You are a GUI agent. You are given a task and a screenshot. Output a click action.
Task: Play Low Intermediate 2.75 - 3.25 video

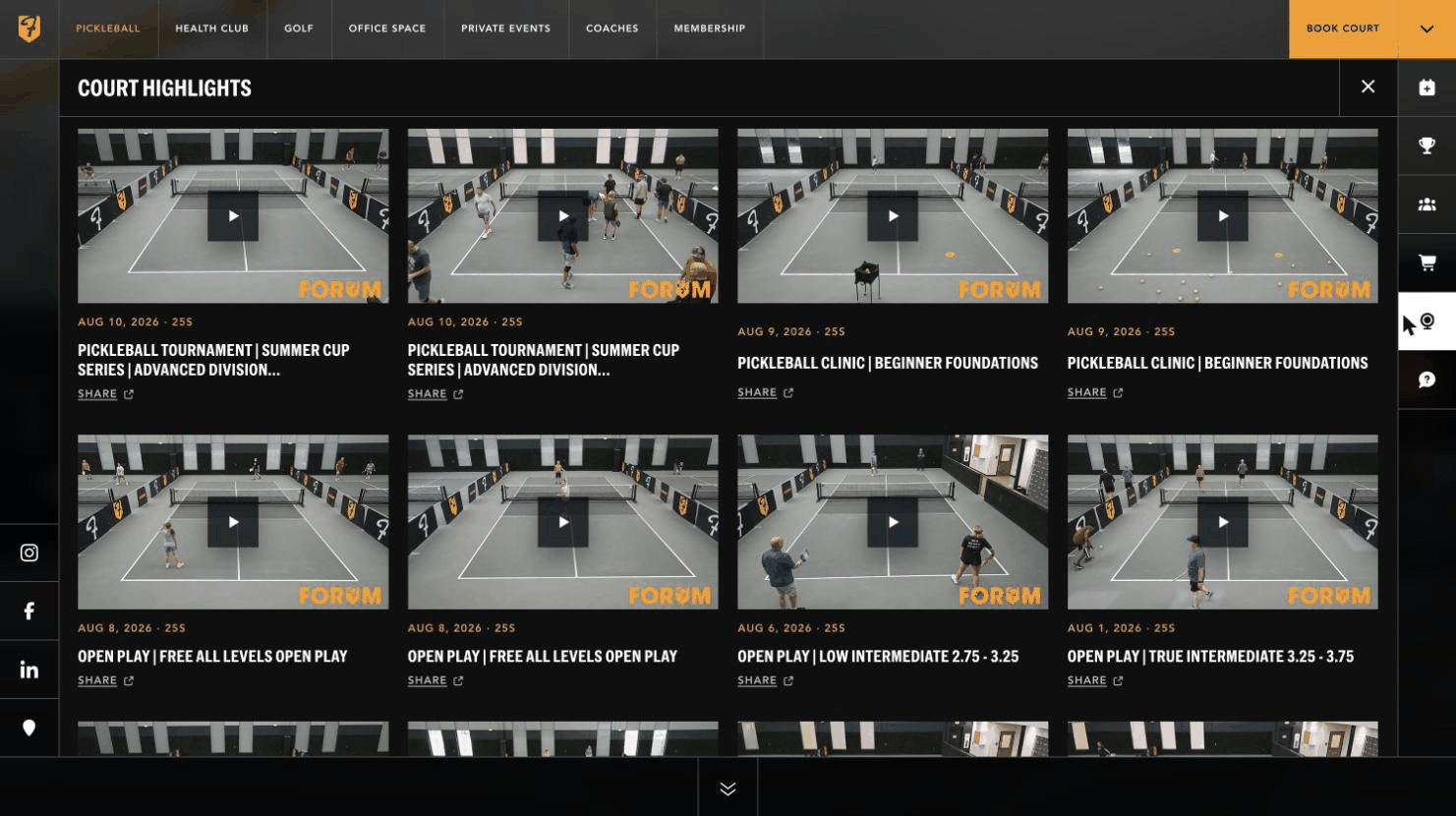pos(893,522)
